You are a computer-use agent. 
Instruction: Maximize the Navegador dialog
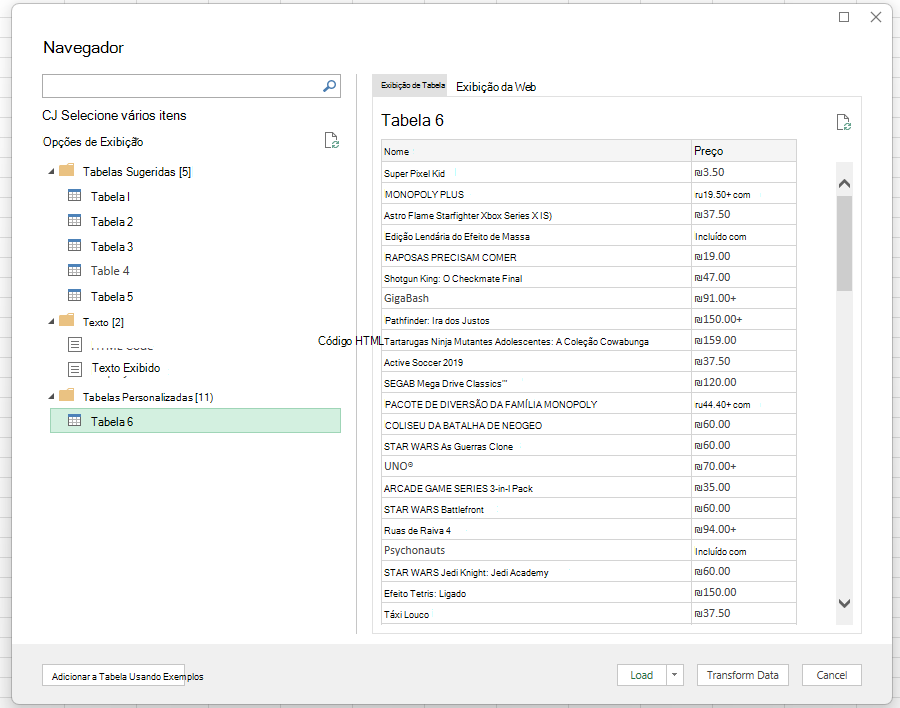pos(844,17)
